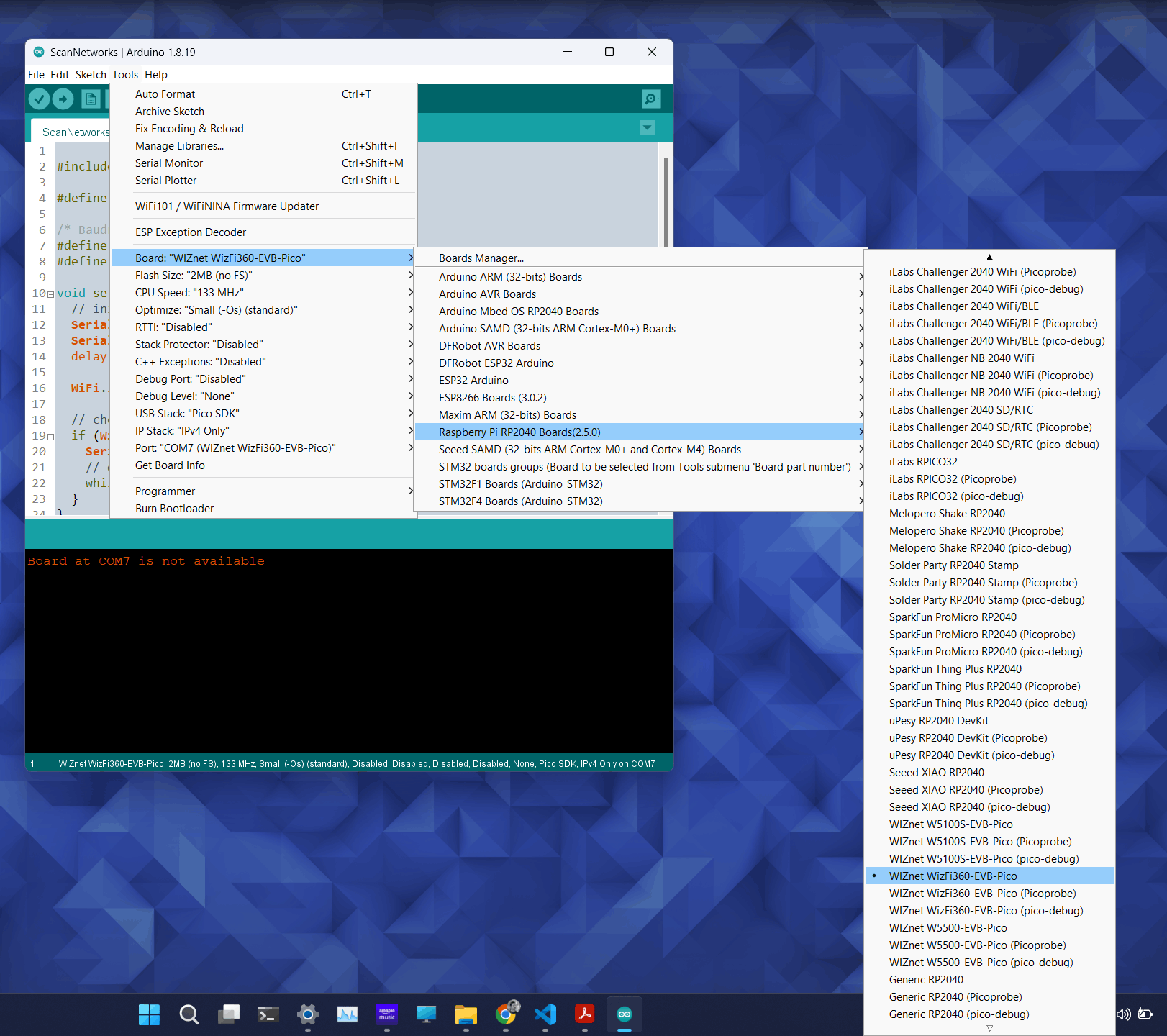
Task: Open the tab options dropdown arrow
Action: (647, 127)
